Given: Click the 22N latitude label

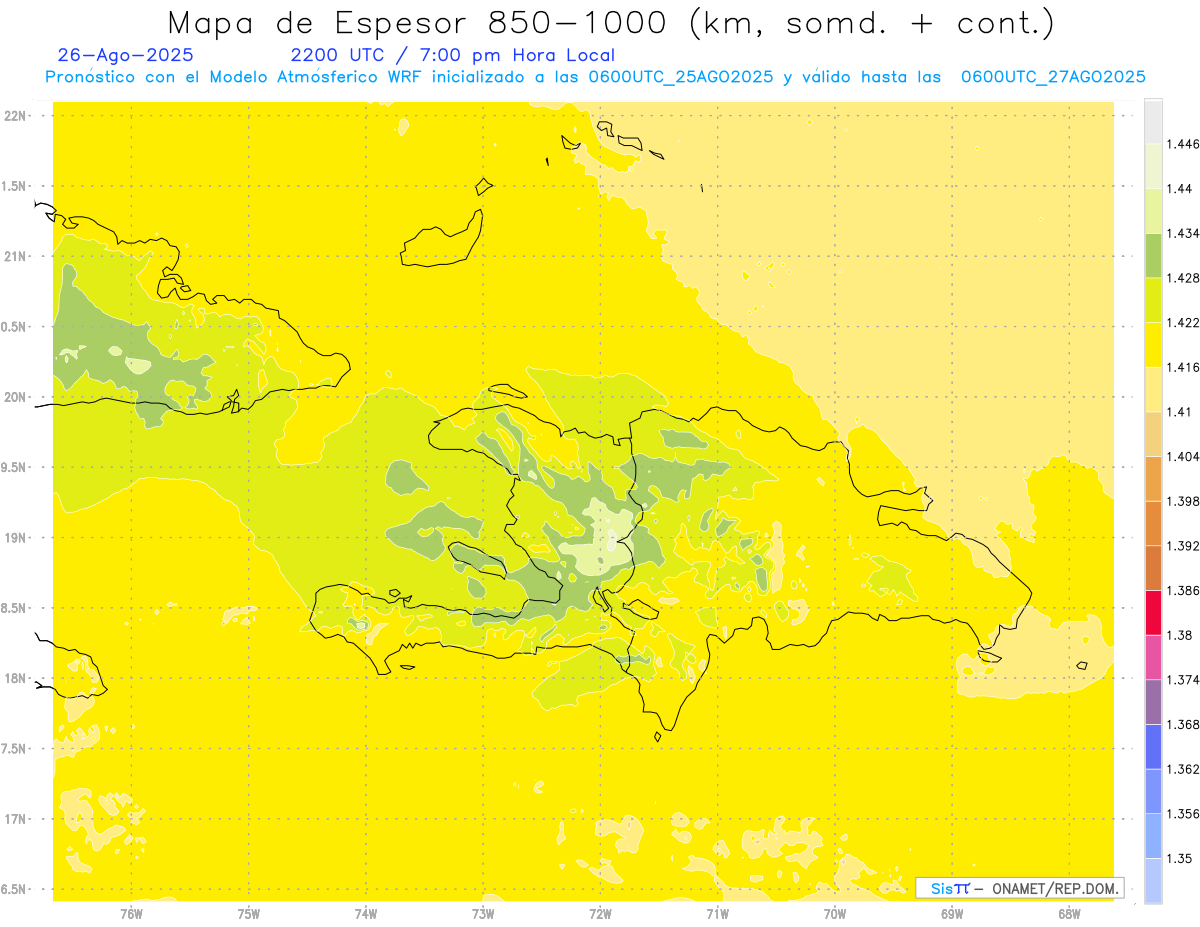Looking at the screenshot, I should click(15, 115).
